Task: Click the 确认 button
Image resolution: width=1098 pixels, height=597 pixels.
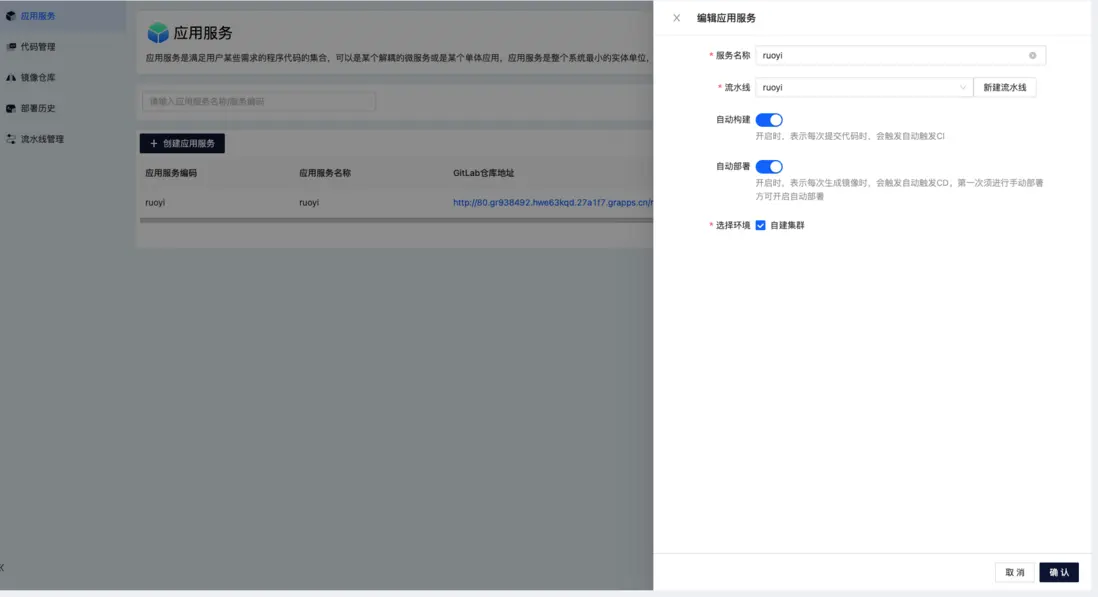Action: (1059, 573)
